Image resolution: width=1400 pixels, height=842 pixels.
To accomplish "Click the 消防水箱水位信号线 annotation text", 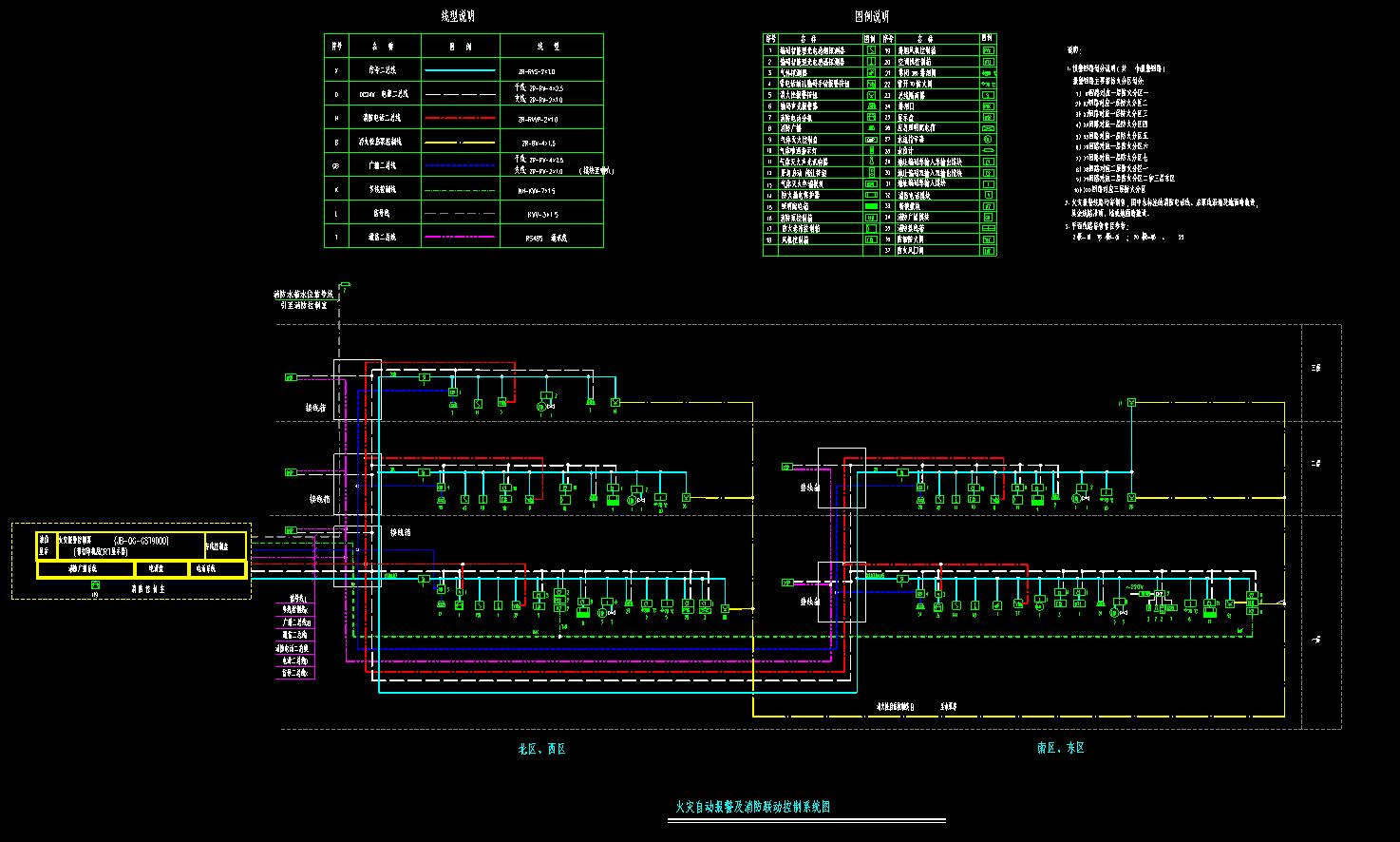I will [302, 296].
